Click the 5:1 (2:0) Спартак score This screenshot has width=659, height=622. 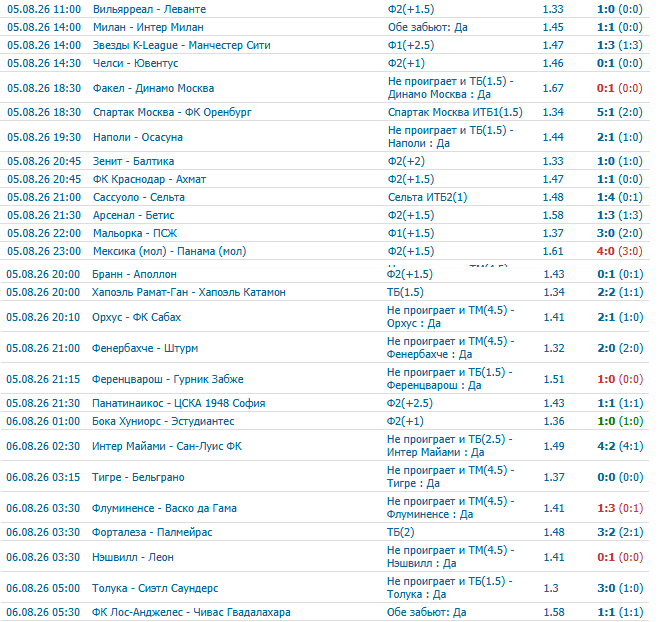[619, 112]
